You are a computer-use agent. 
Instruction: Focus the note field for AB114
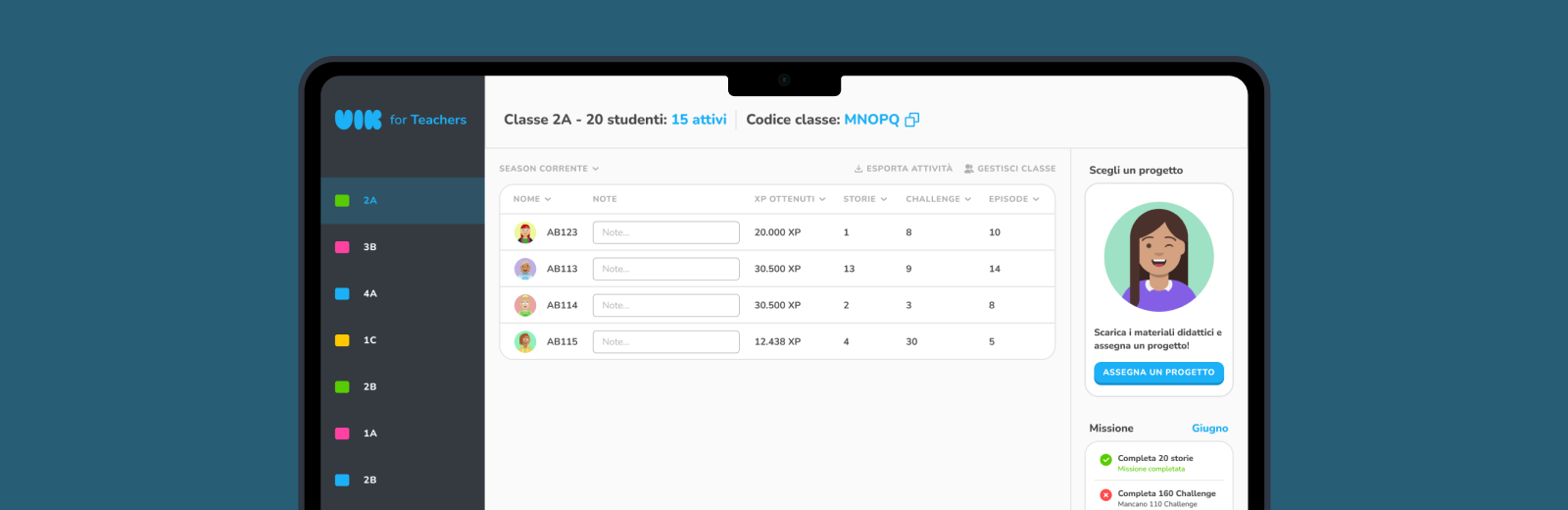point(666,305)
